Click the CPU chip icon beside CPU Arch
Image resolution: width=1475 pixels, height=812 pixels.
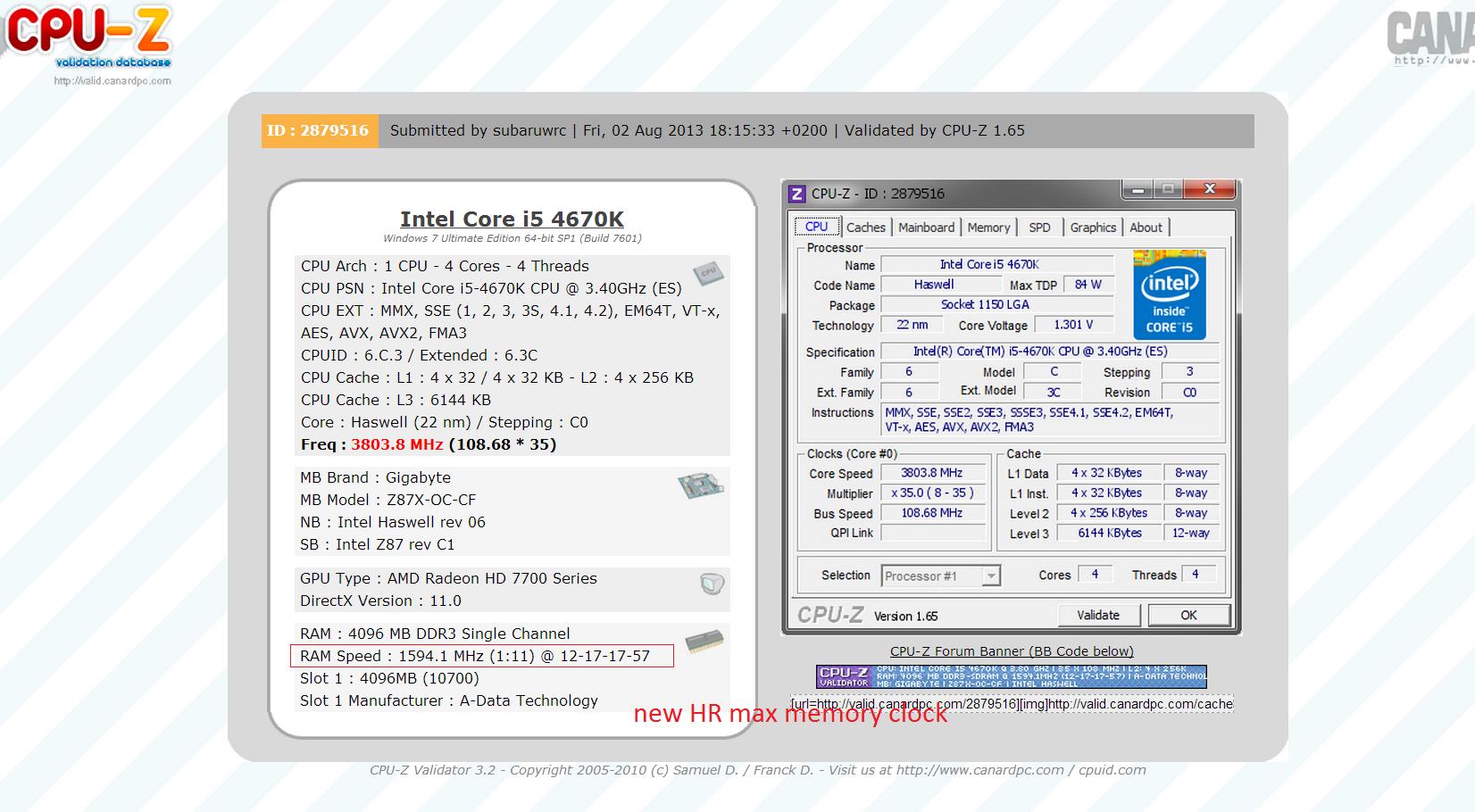708,272
